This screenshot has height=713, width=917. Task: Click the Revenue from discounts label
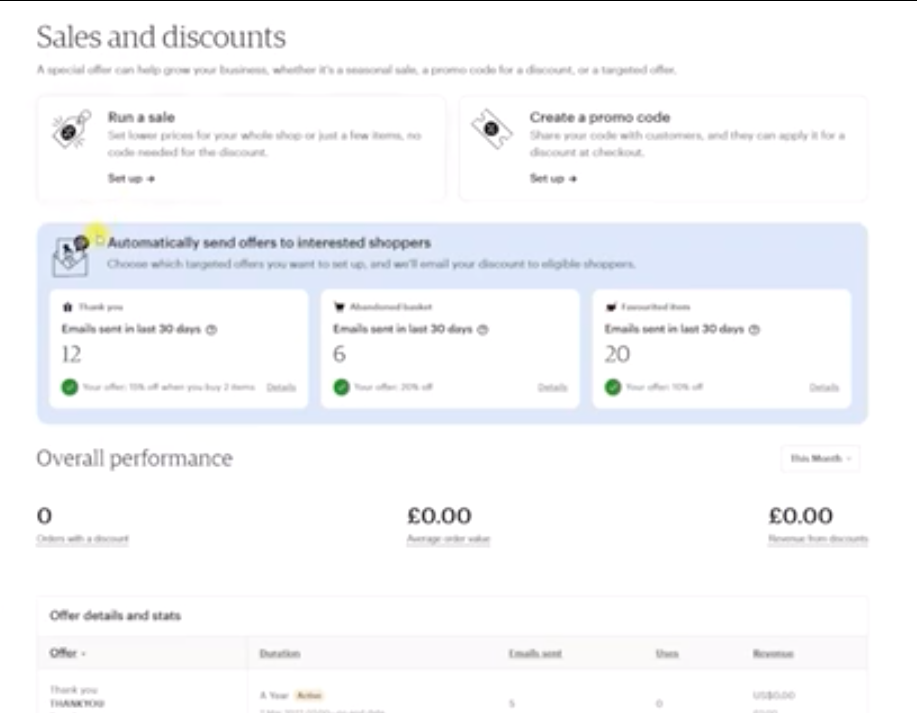pos(818,539)
